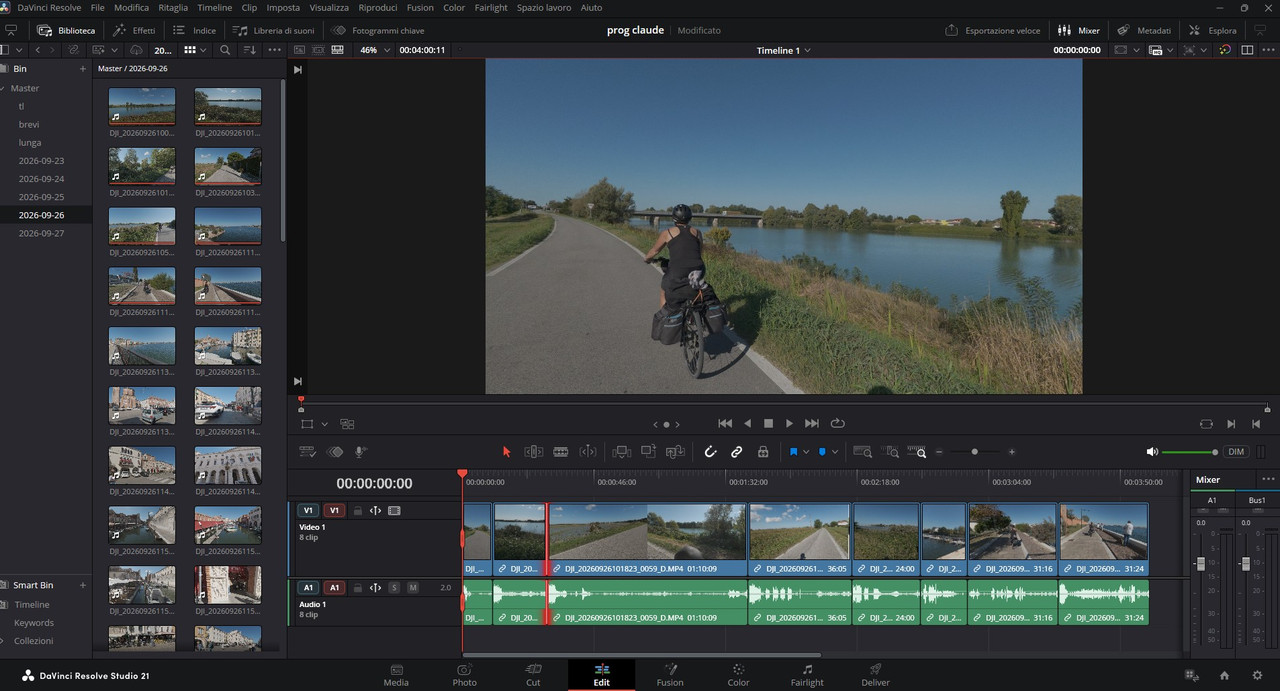Open the Fusion menu in menu bar
The height and width of the screenshot is (691, 1280).
coord(420,7)
